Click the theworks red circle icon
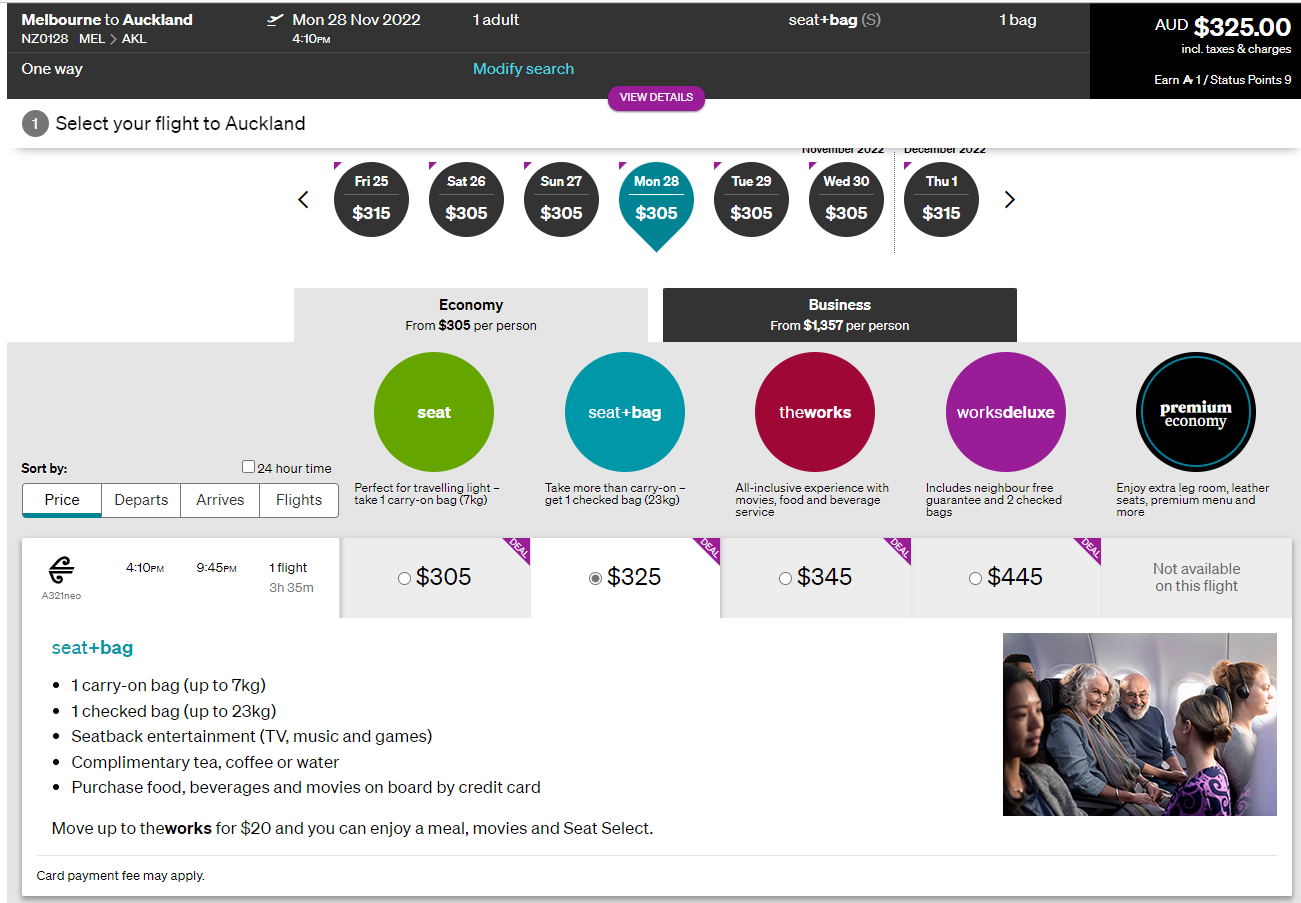1301x903 pixels. coord(815,412)
